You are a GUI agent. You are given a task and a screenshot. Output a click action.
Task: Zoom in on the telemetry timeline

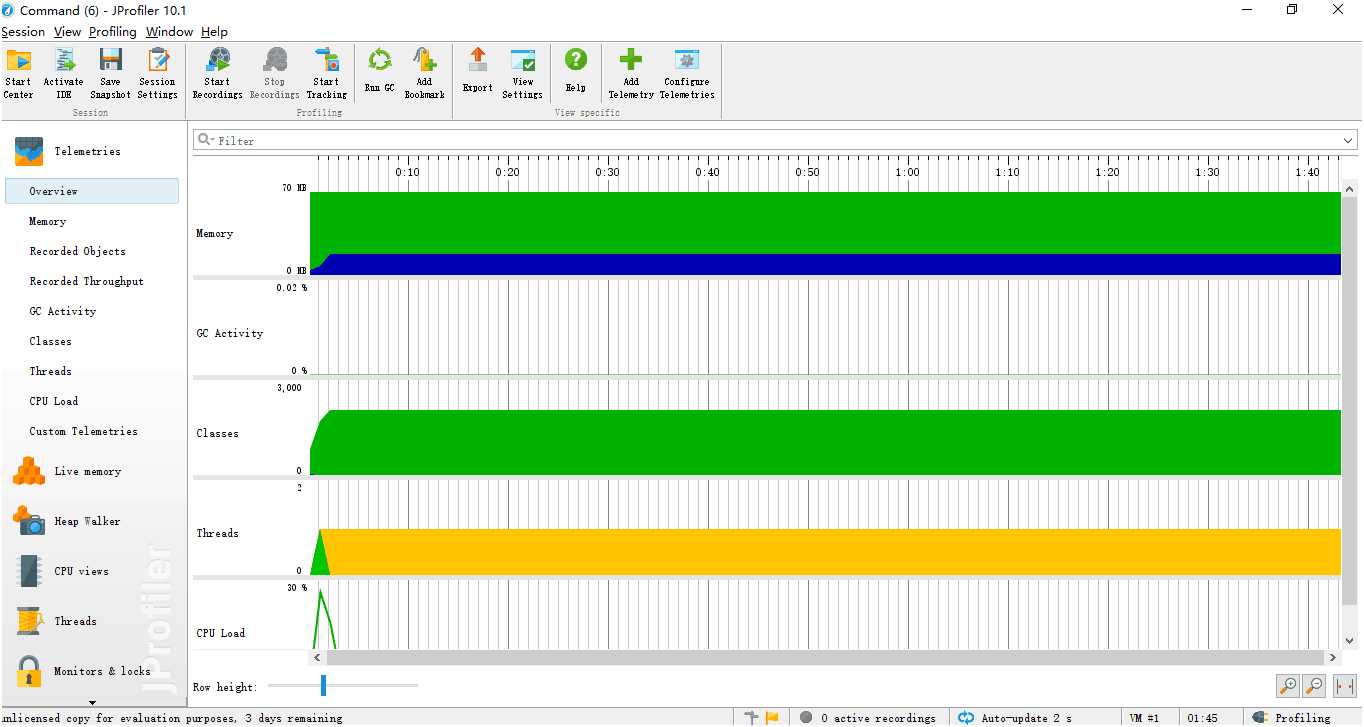1288,686
